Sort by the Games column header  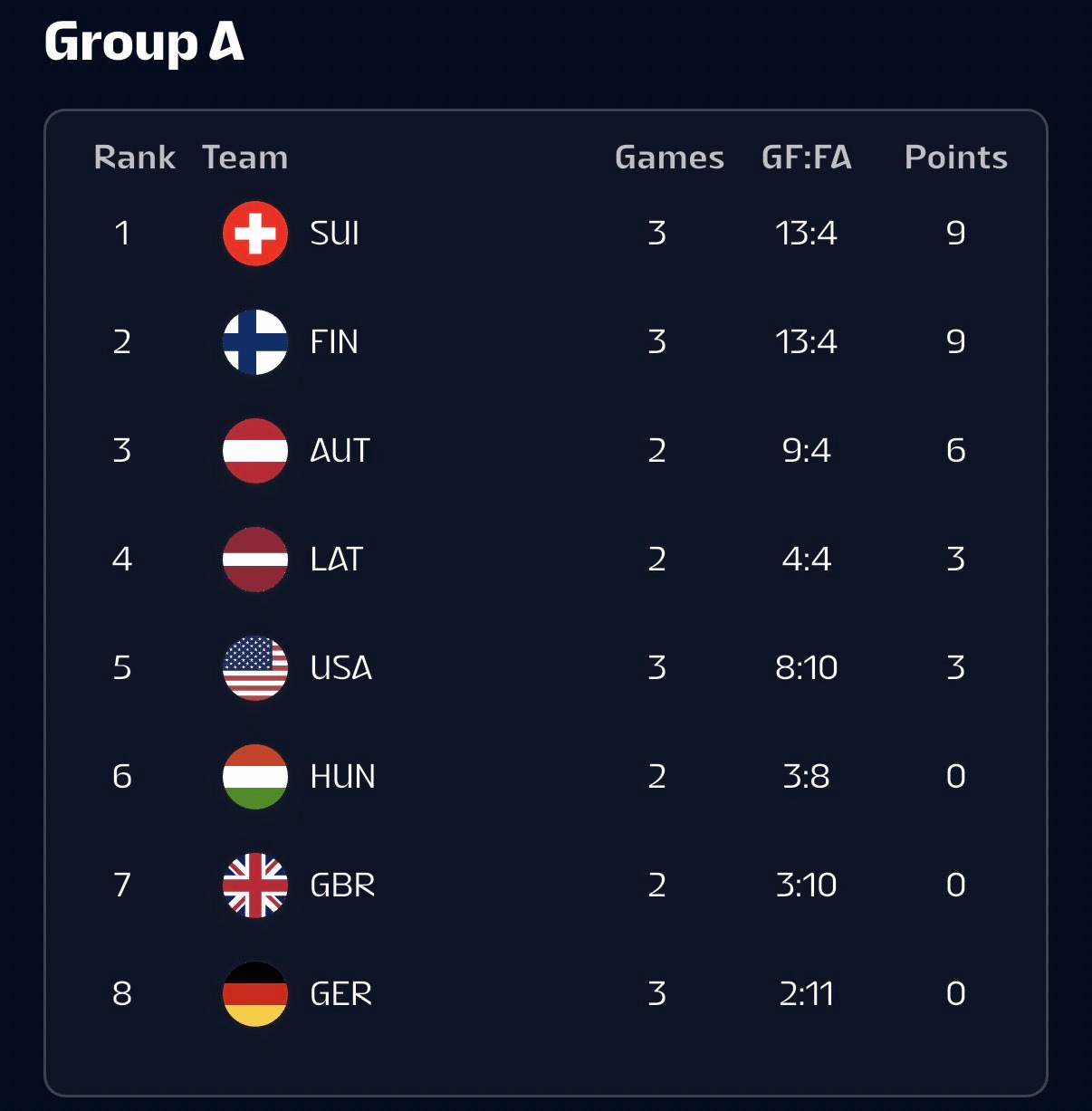tap(670, 158)
